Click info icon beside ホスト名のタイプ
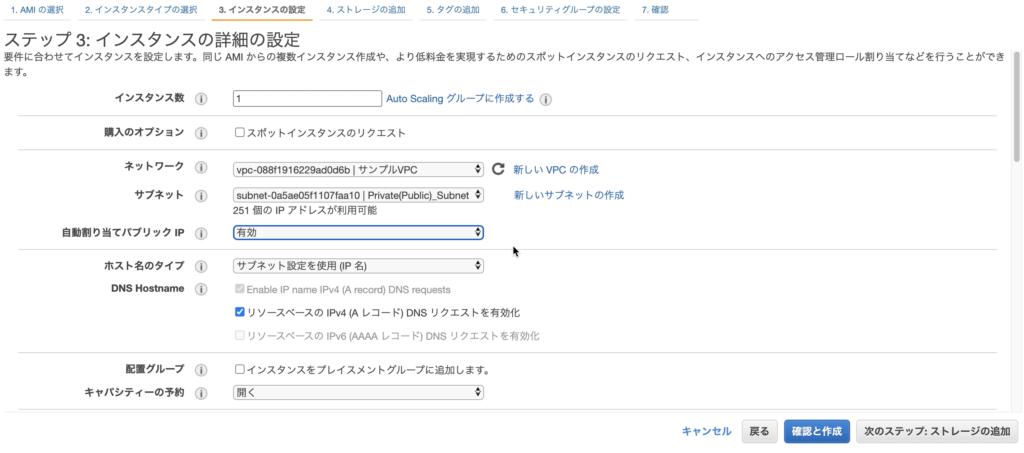 (201, 266)
